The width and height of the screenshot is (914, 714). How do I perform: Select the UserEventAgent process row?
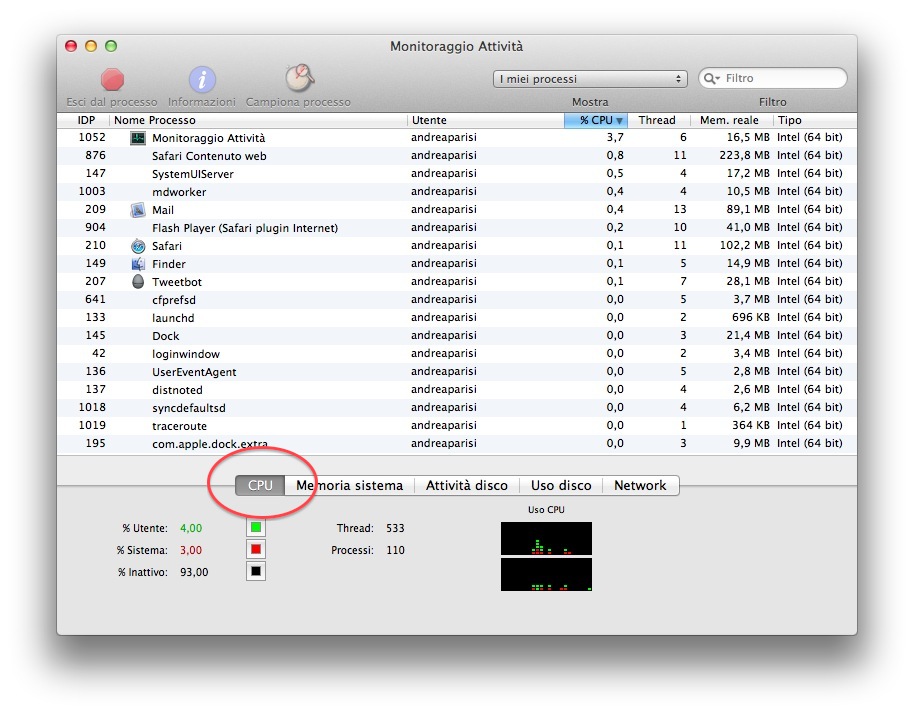[457, 372]
